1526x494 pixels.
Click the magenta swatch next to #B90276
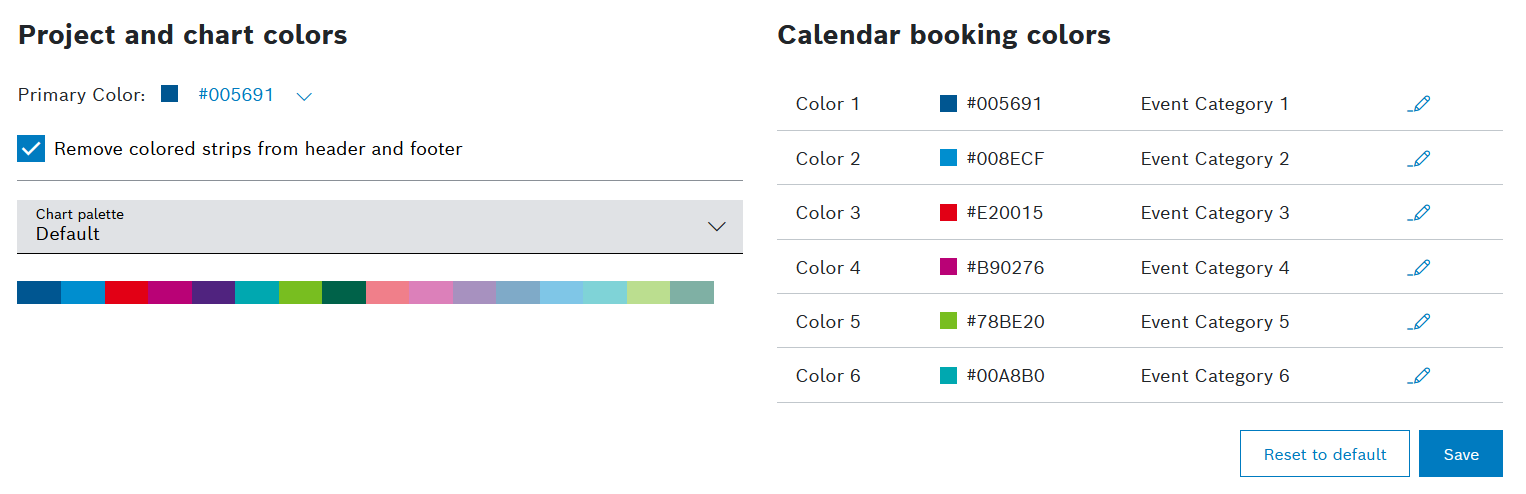[x=949, y=267]
